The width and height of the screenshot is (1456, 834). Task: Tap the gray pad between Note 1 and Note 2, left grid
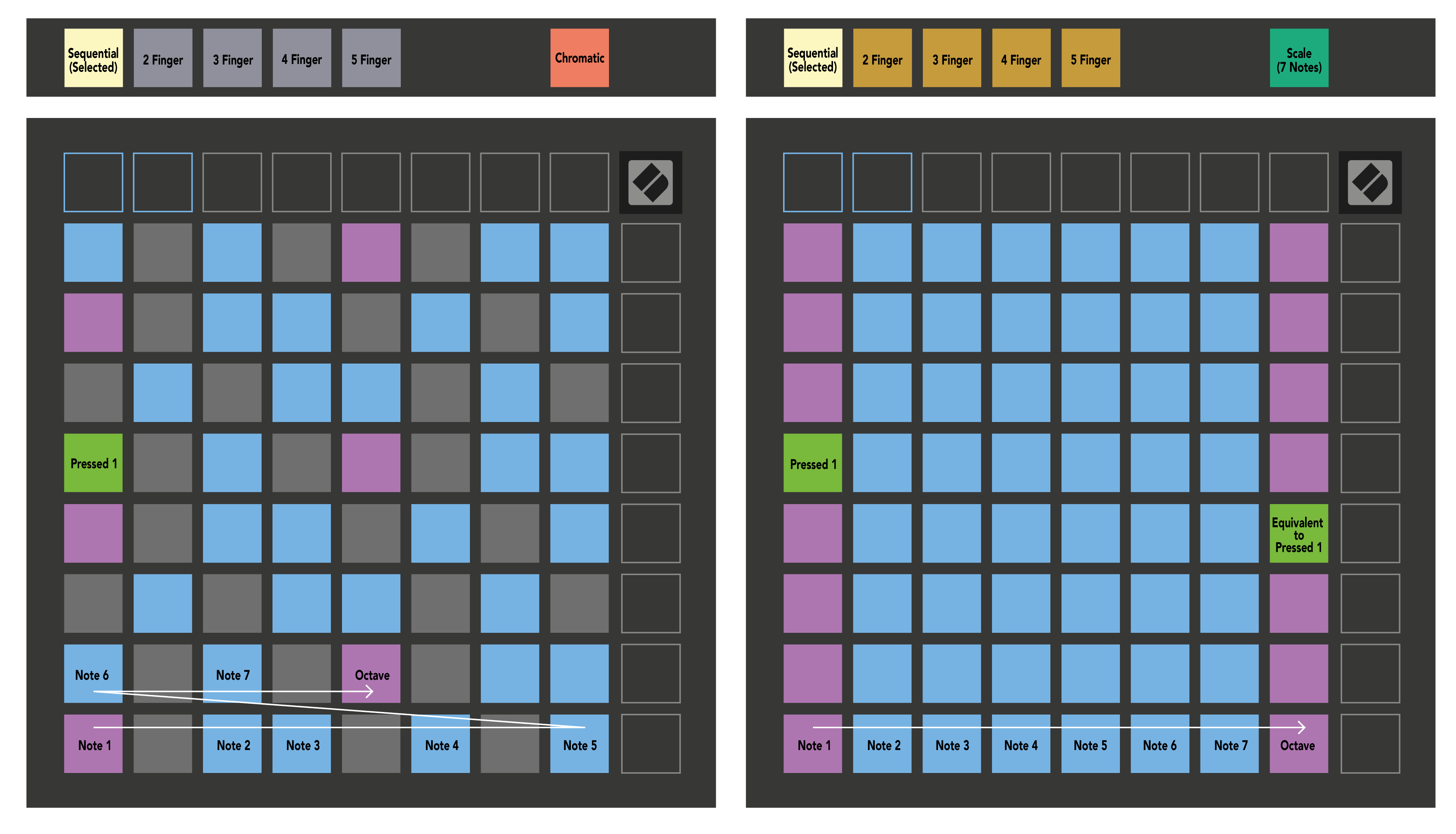[163, 743]
